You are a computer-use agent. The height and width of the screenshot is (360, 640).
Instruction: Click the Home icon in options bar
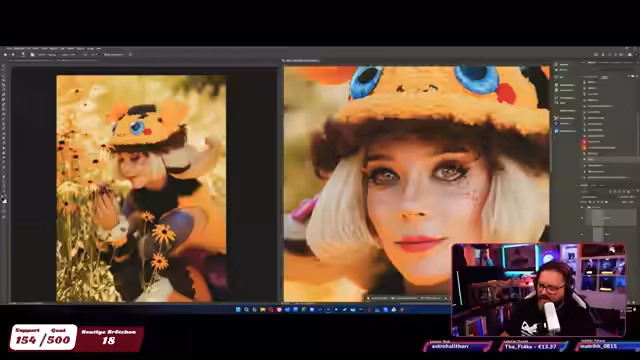coord(6,54)
